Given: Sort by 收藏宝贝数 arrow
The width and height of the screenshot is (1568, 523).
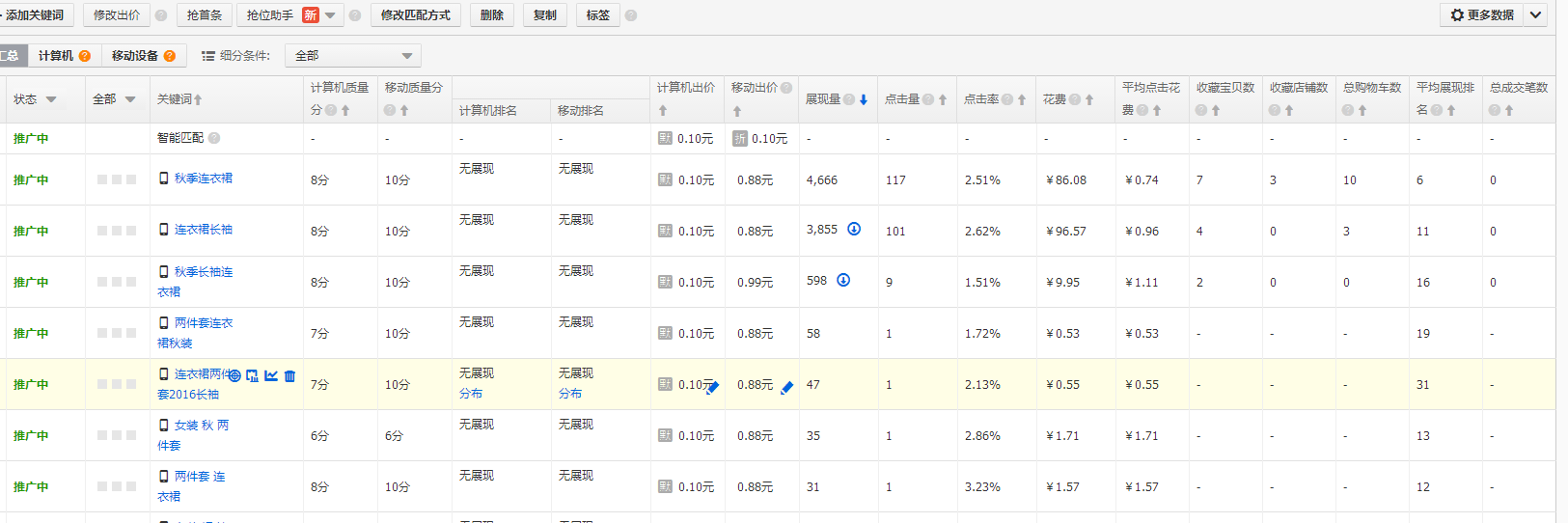Looking at the screenshot, I should click(x=1216, y=111).
